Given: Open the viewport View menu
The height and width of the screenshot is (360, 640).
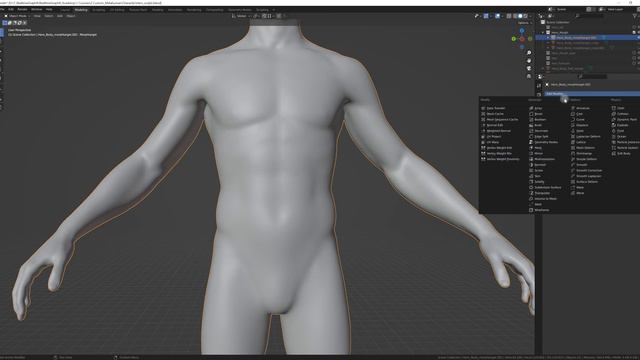Looking at the screenshot, I should point(37,16).
